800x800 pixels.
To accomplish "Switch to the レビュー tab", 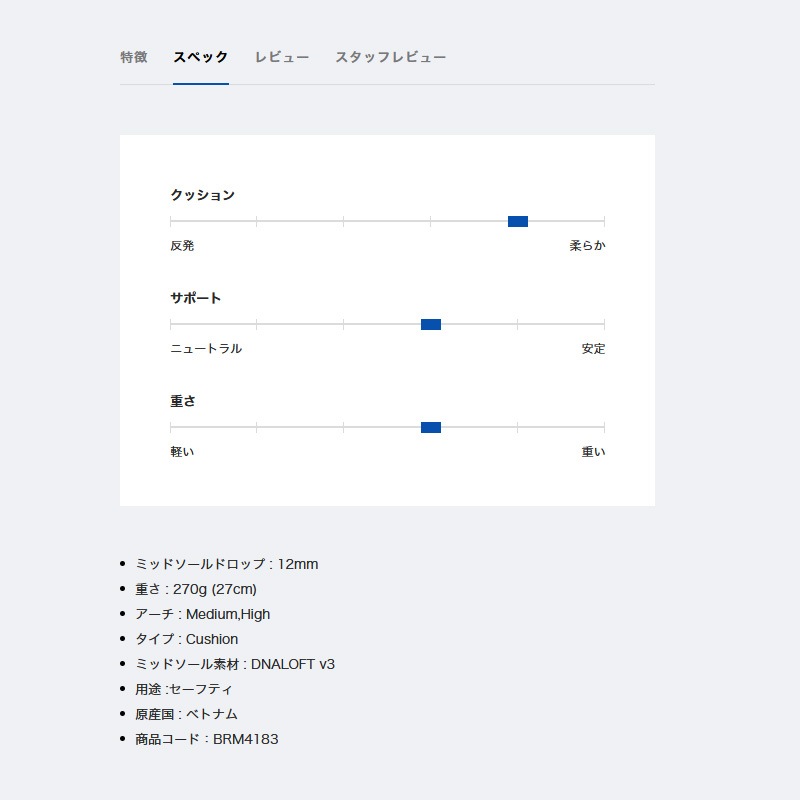I will coord(281,57).
